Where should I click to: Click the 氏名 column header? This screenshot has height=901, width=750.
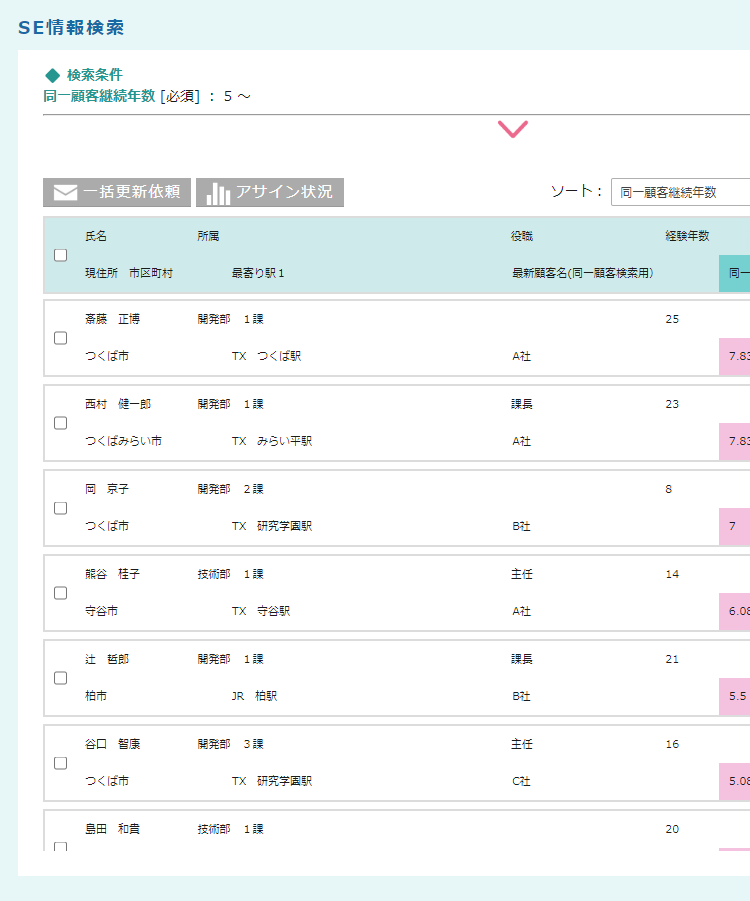[x=96, y=237]
